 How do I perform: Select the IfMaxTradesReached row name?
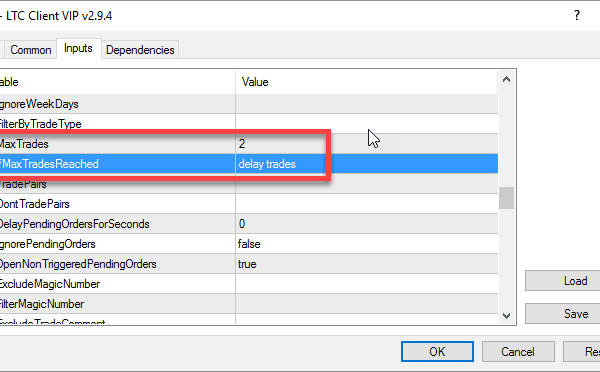tap(49, 164)
